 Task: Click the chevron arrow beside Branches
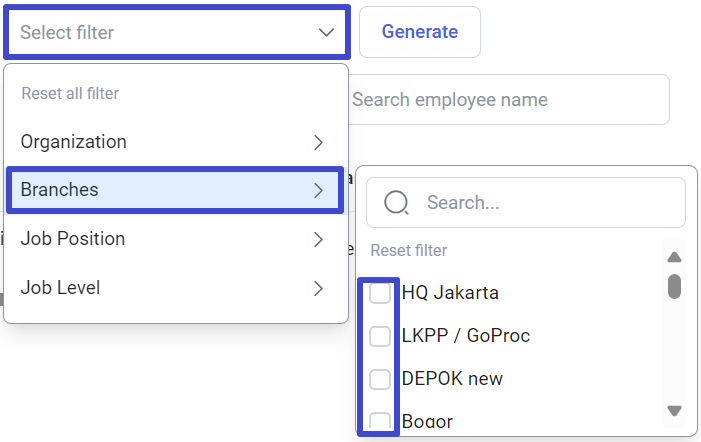tap(318, 190)
